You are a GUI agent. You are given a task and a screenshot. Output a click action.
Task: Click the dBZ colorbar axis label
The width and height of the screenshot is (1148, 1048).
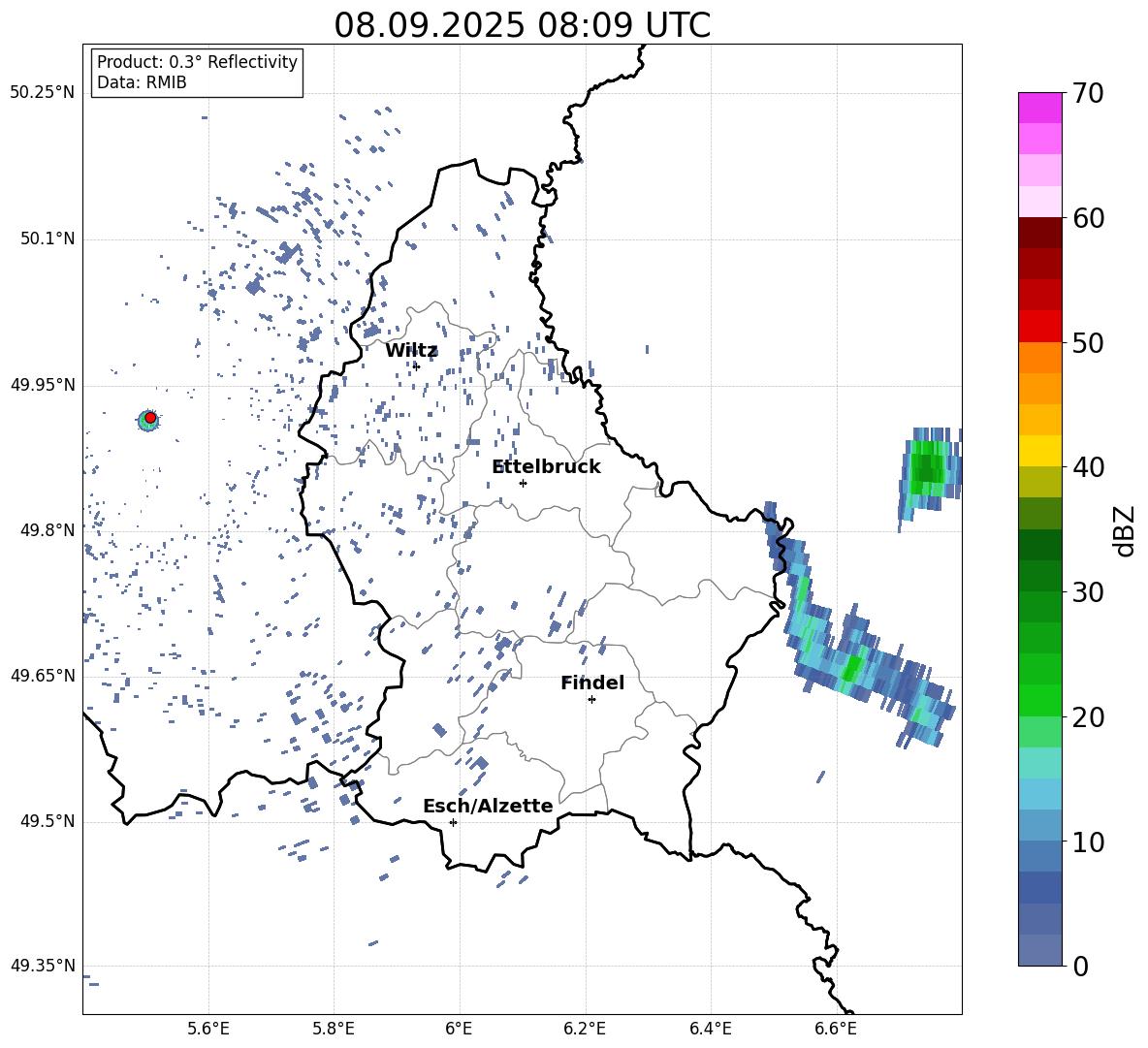pos(1126,530)
